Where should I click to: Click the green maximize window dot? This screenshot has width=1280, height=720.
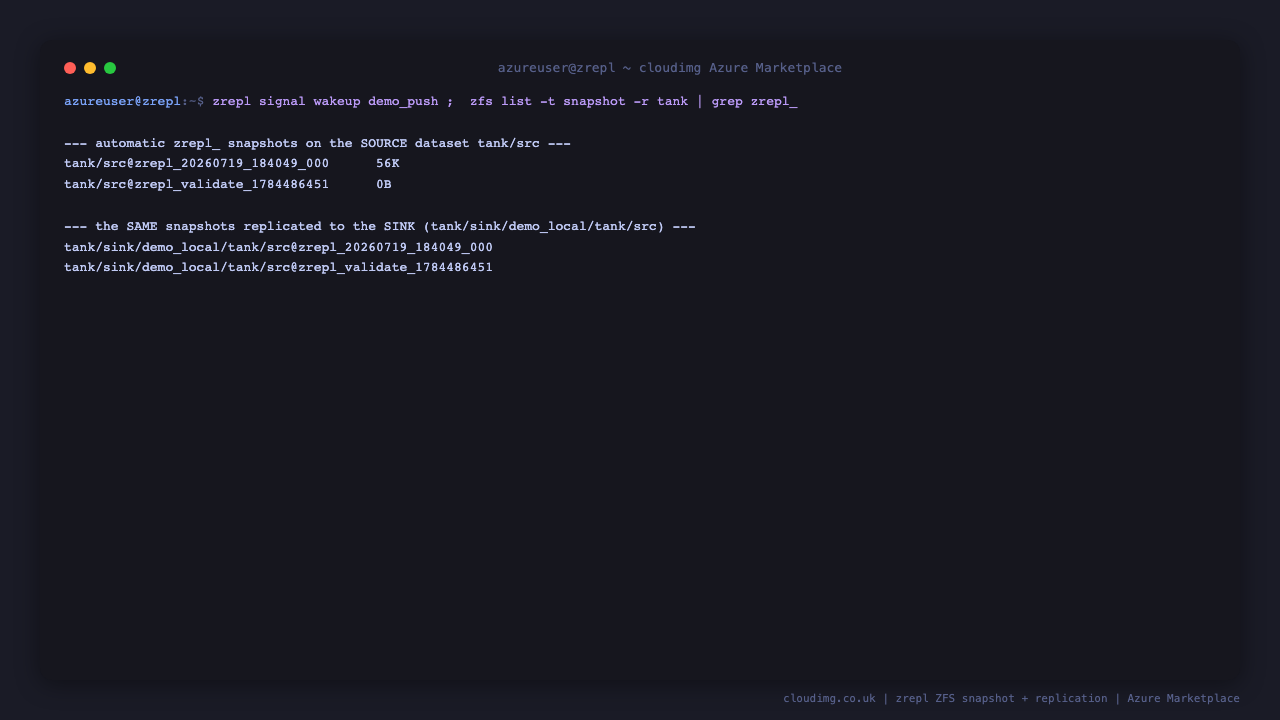[x=110, y=68]
